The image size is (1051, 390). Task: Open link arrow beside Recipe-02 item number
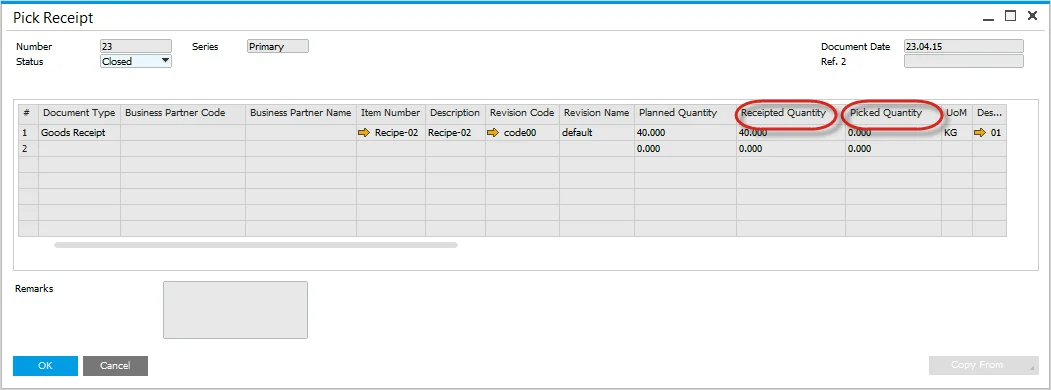364,133
